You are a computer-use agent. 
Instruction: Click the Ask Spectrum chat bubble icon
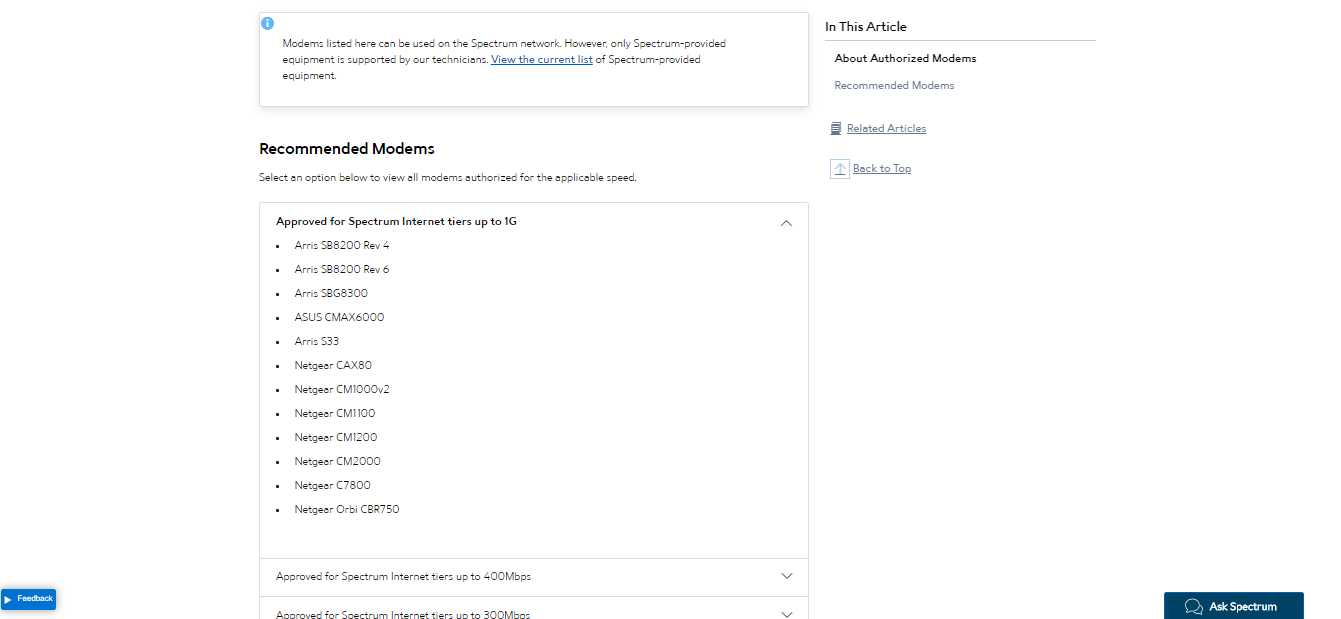click(x=1193, y=606)
